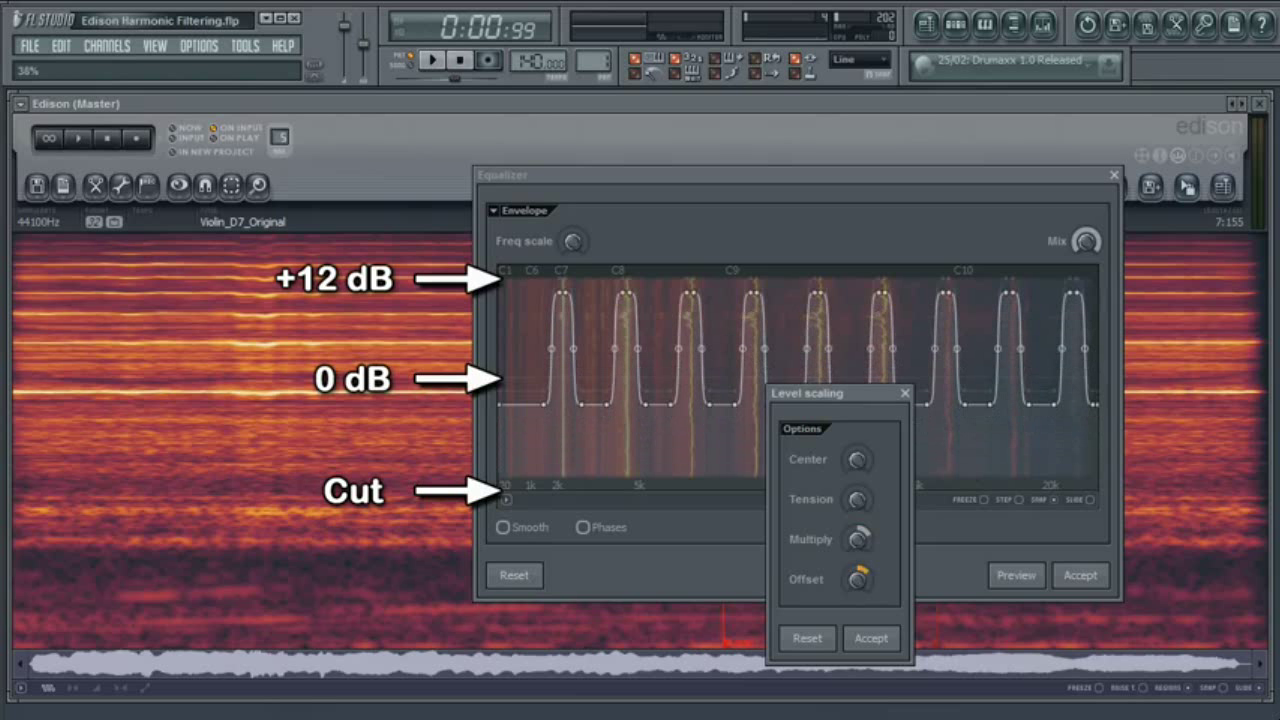Toggle the PAT pattern mode indicator

410,56
